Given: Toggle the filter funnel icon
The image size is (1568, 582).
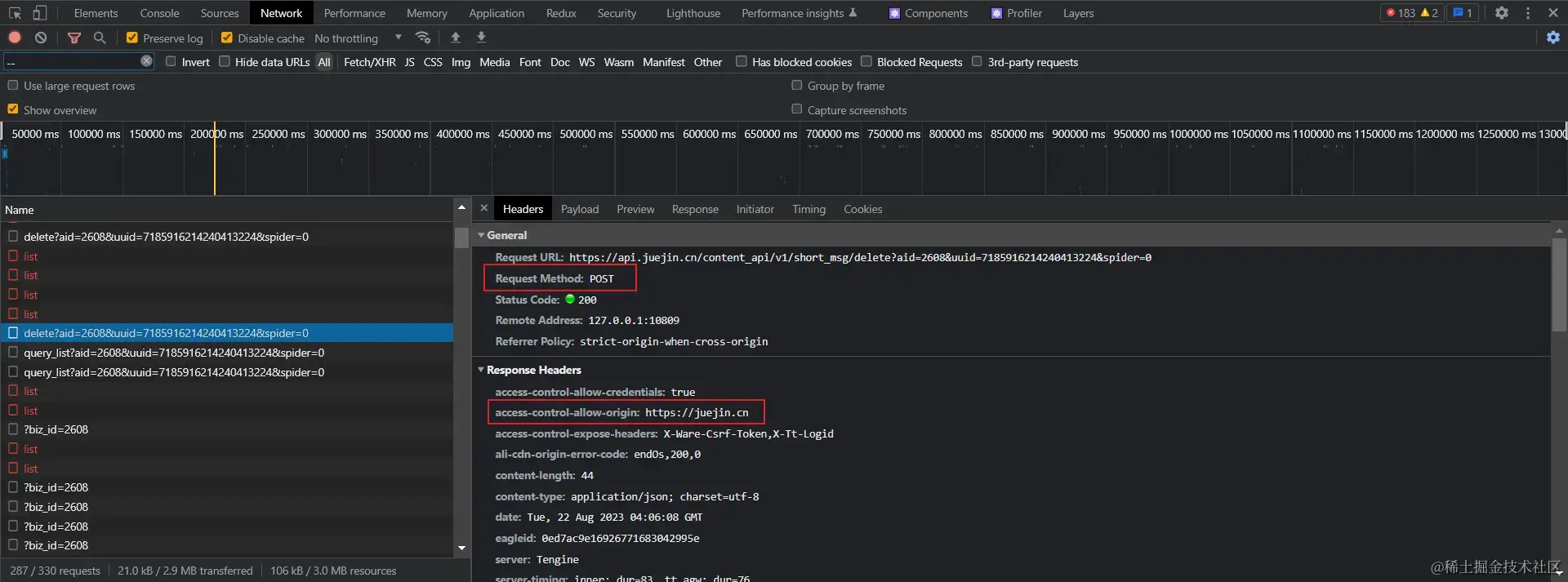Looking at the screenshot, I should (74, 38).
